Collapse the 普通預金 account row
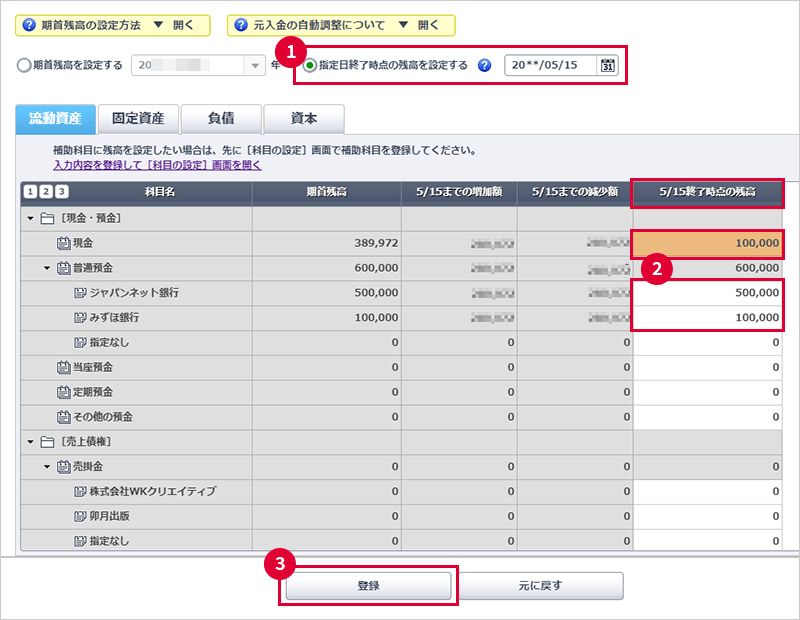 tap(46, 268)
